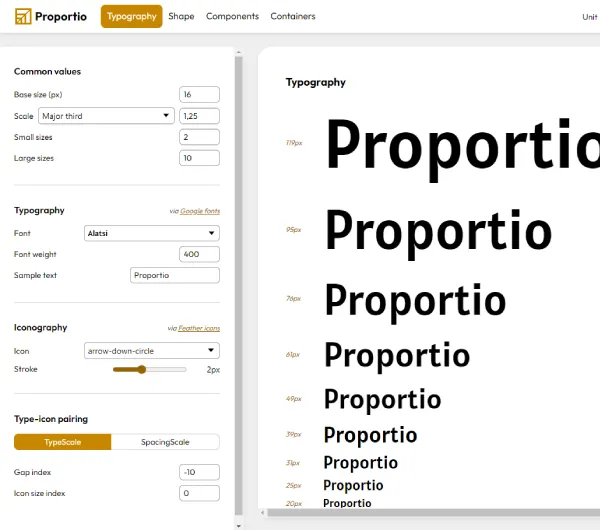The width and height of the screenshot is (600, 530).
Task: Click the Icon size index field
Action: 199,493
